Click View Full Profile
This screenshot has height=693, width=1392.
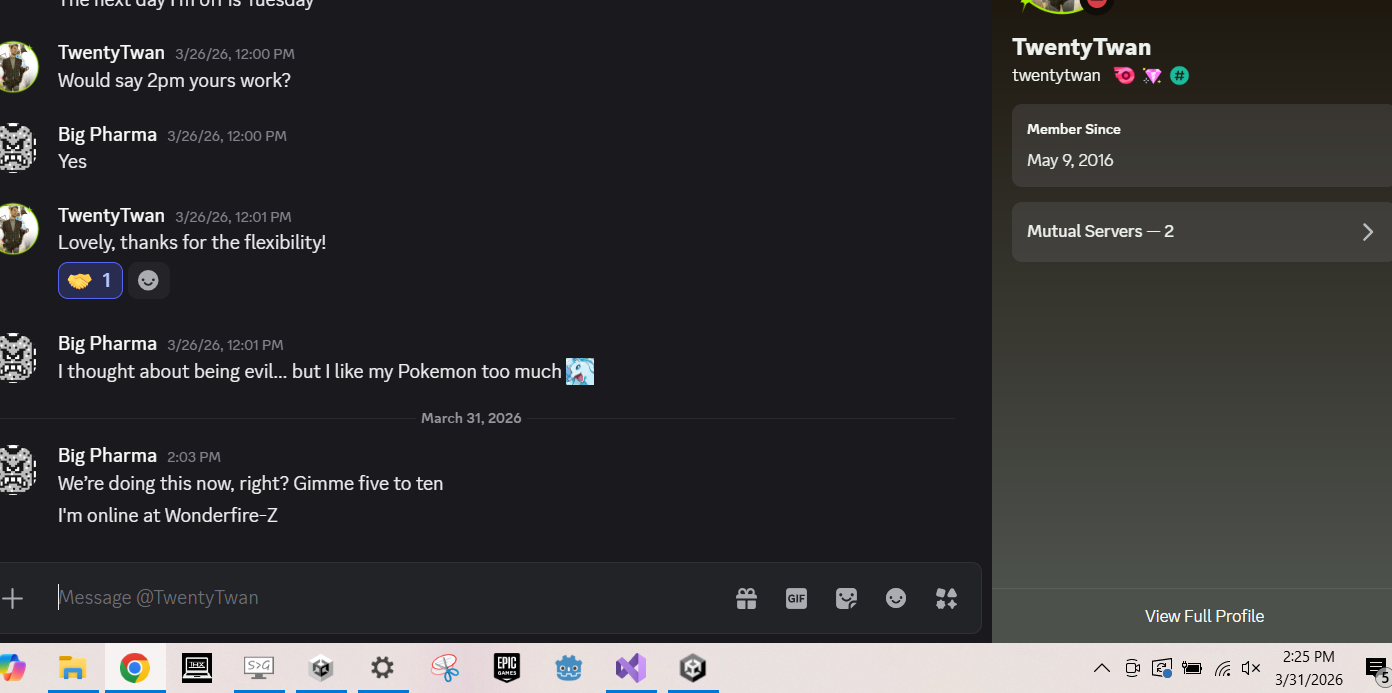pos(1204,616)
